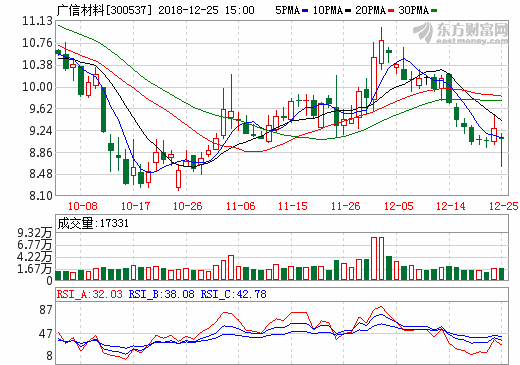Click the tallest red candlestick near 12-05
Viewport: 520px width, 365px height.
point(381,52)
